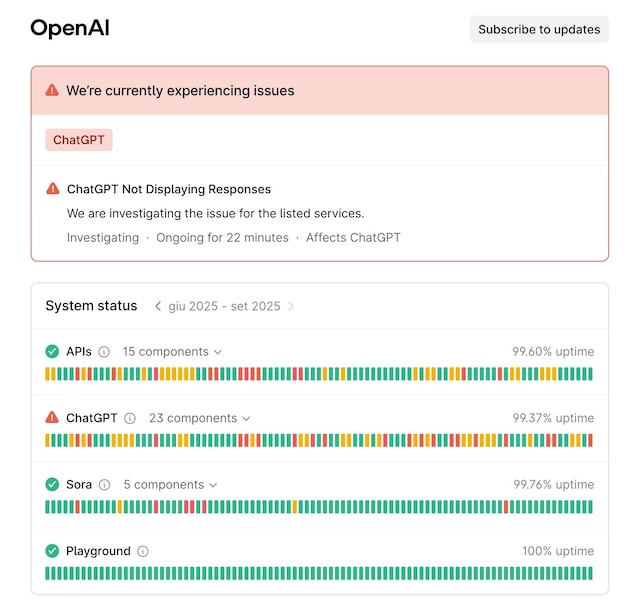
Task: Click the Playground green checkmark status icon
Action: coord(52,551)
